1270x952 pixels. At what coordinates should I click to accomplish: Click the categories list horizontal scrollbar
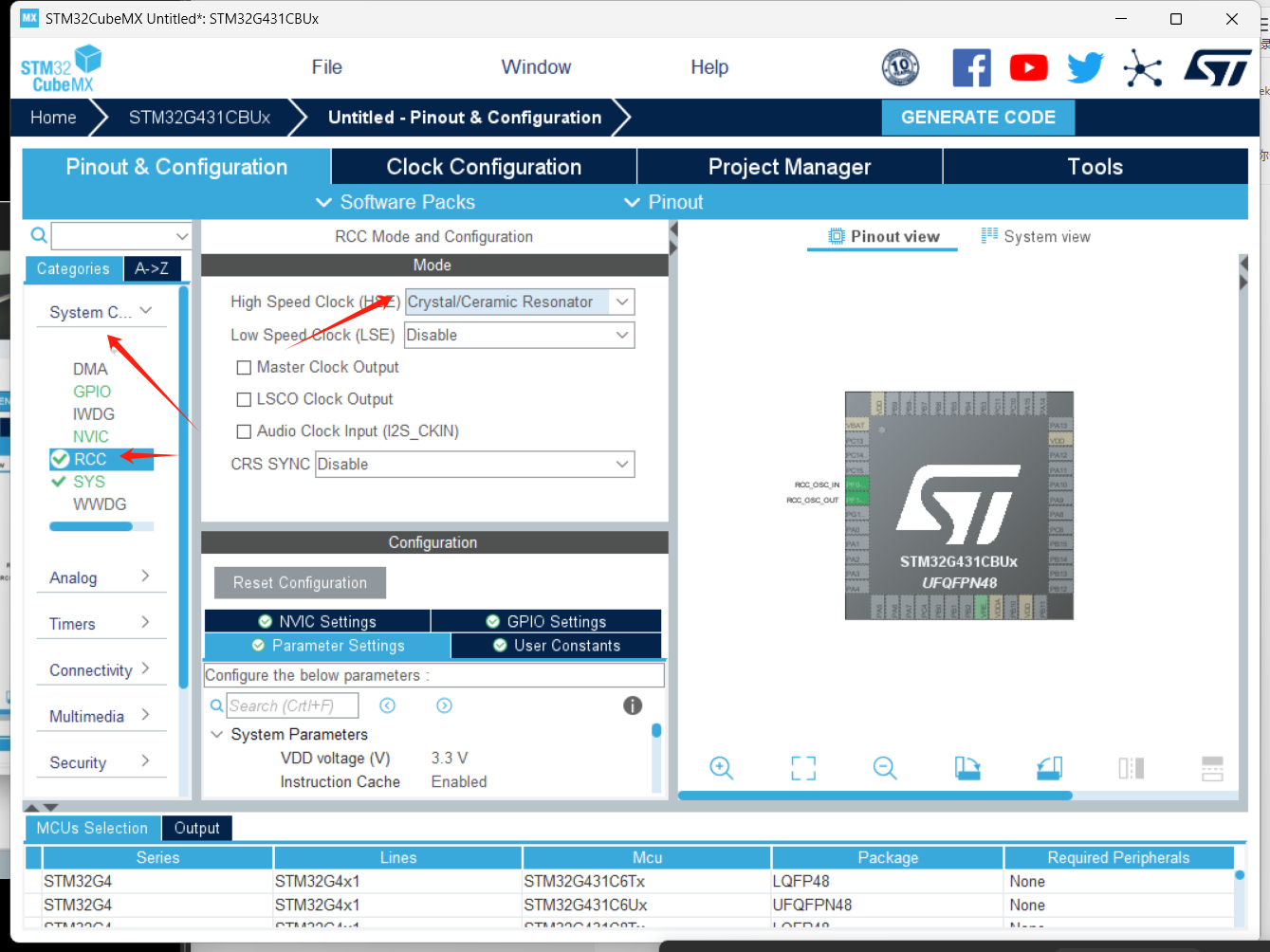coord(91,526)
